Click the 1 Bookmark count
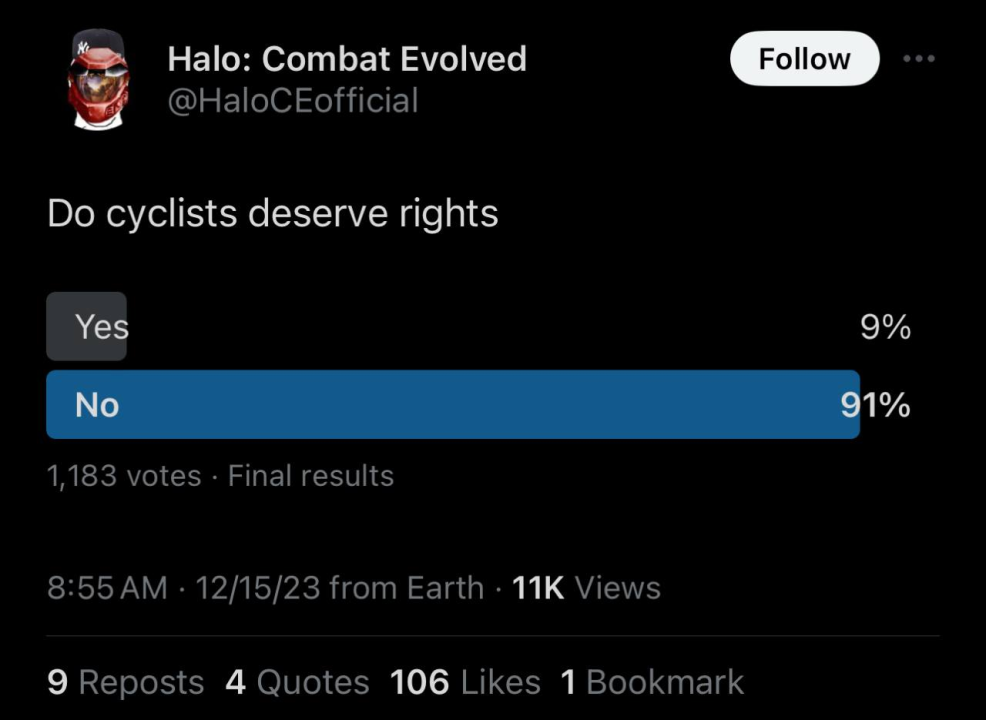986x720 pixels. 652,682
